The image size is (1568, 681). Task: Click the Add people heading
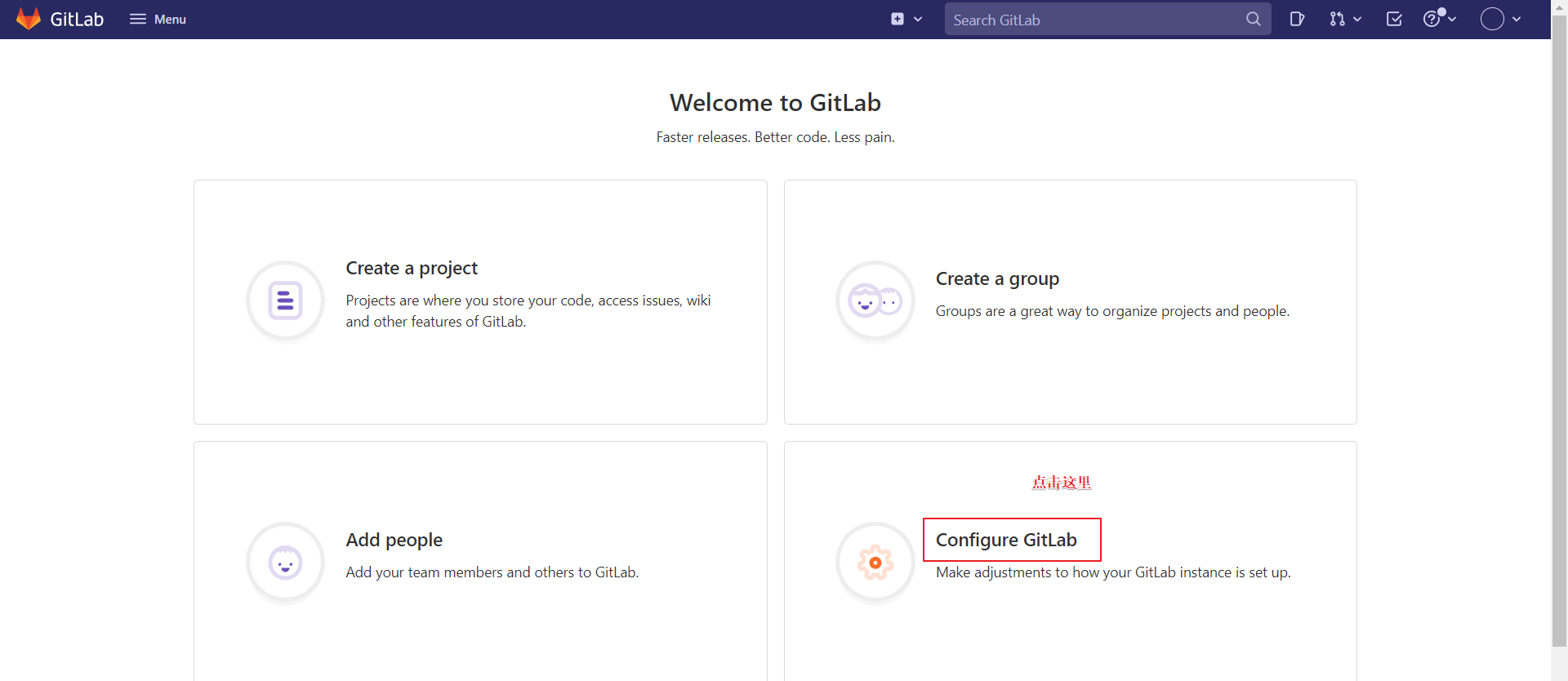coord(394,540)
